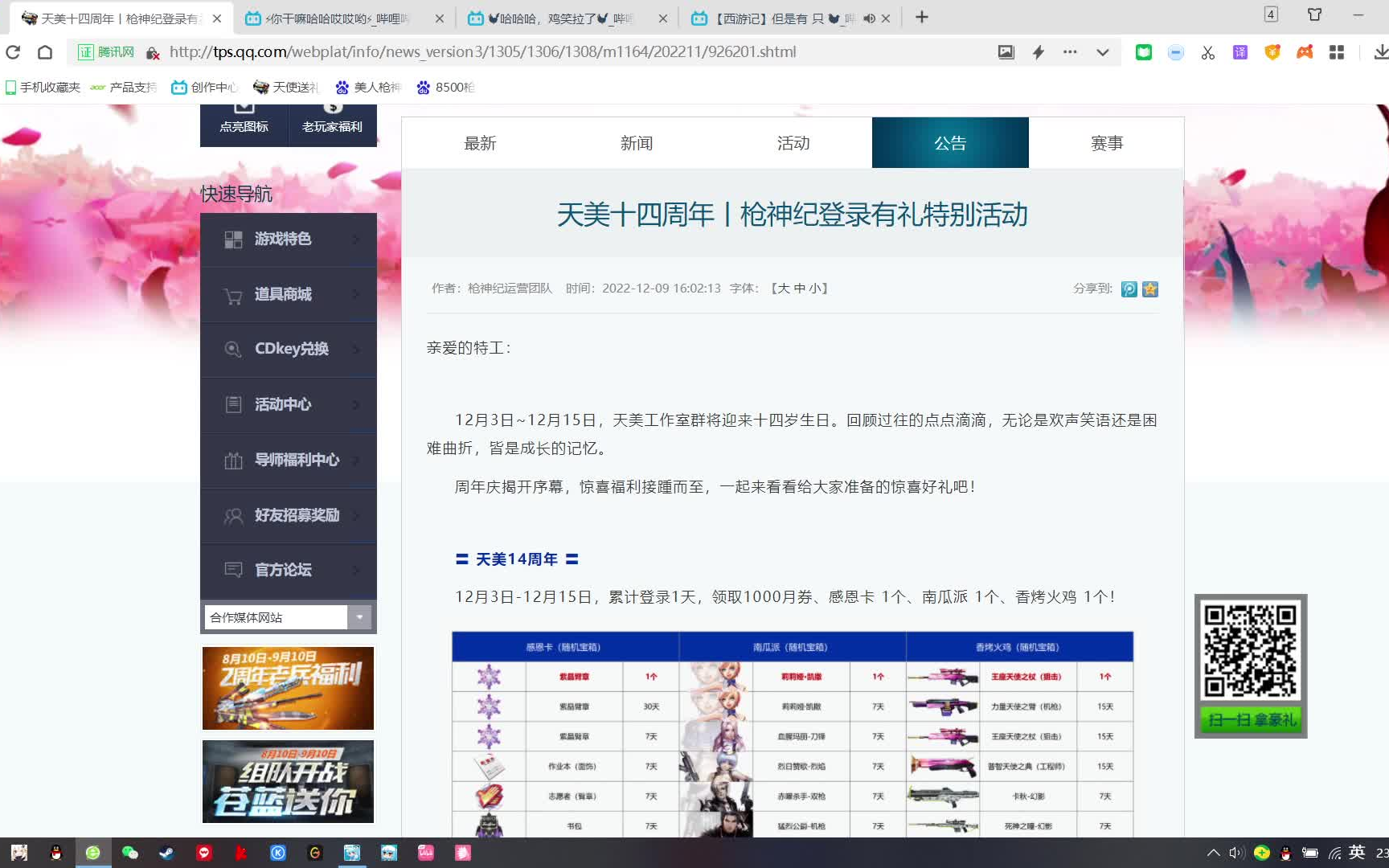Select the 新闻 tab
The height and width of the screenshot is (868, 1389).
(x=637, y=143)
